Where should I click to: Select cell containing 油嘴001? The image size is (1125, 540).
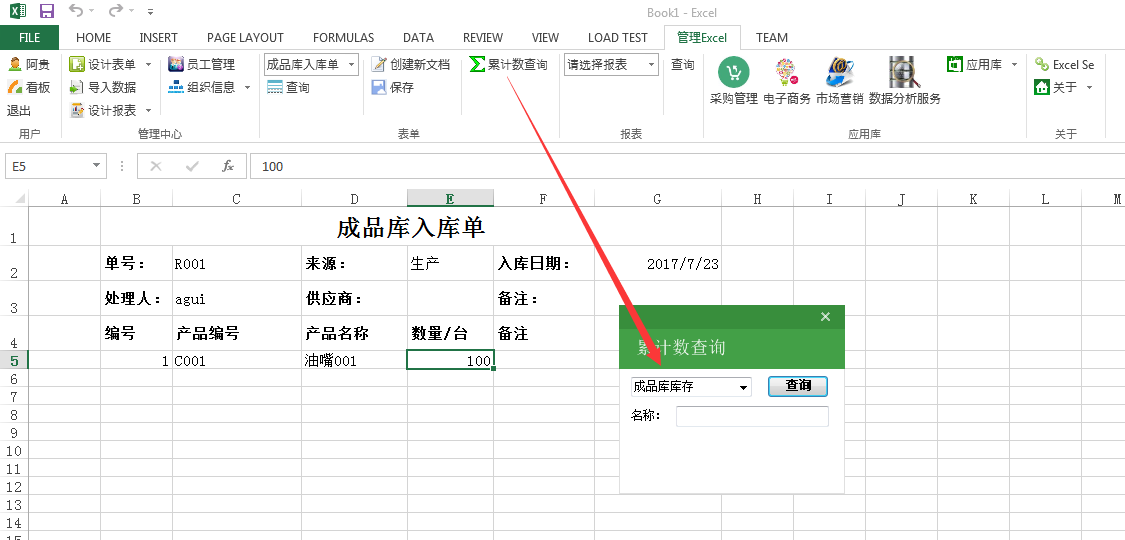354,360
